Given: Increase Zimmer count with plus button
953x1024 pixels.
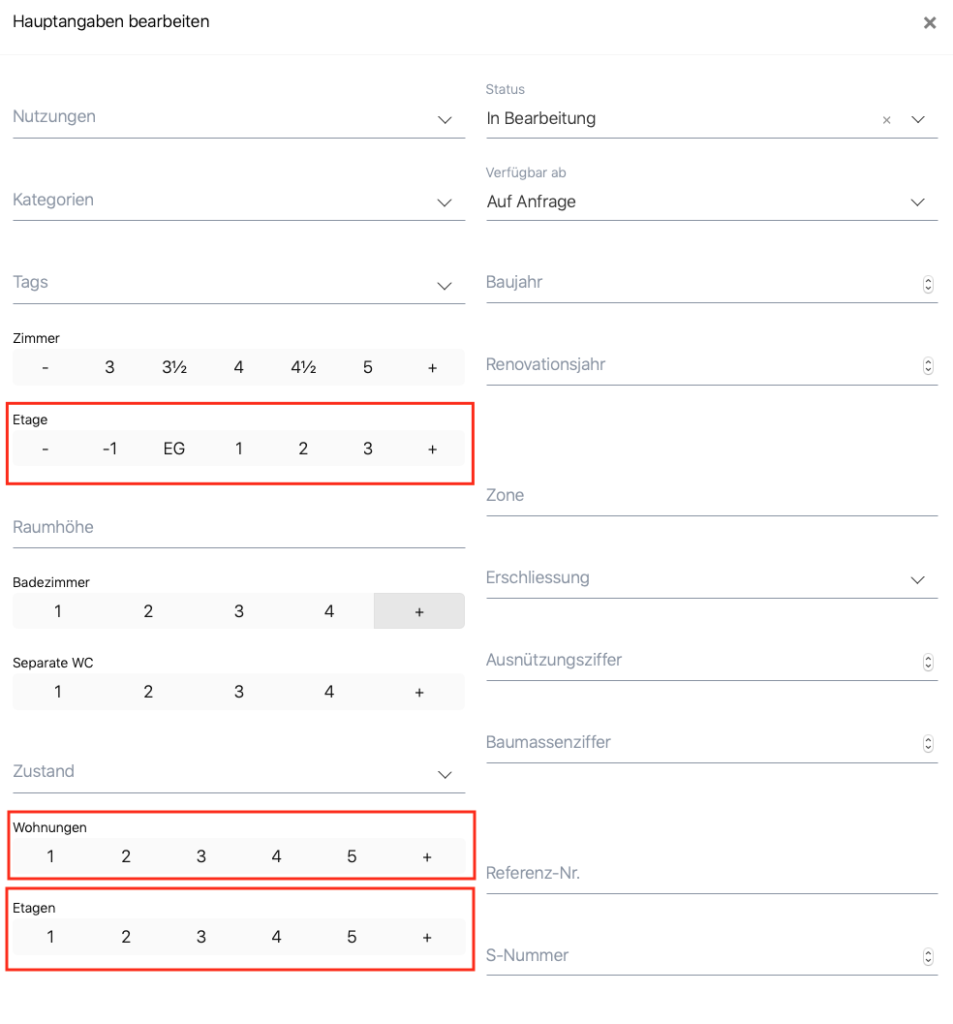Looking at the screenshot, I should click(x=432, y=368).
